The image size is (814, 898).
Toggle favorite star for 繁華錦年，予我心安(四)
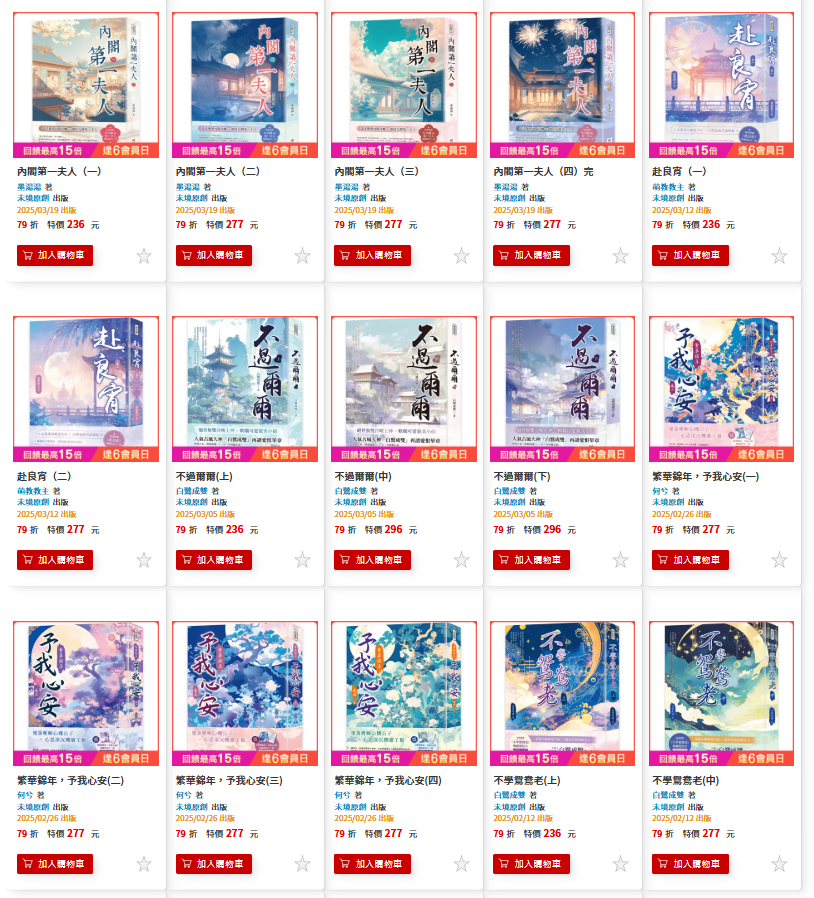click(462, 864)
